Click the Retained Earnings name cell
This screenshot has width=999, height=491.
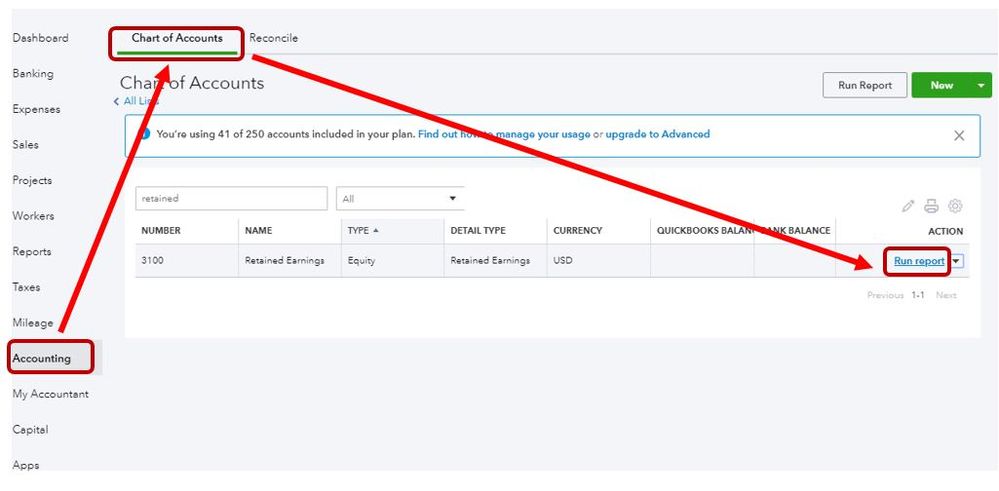click(285, 260)
